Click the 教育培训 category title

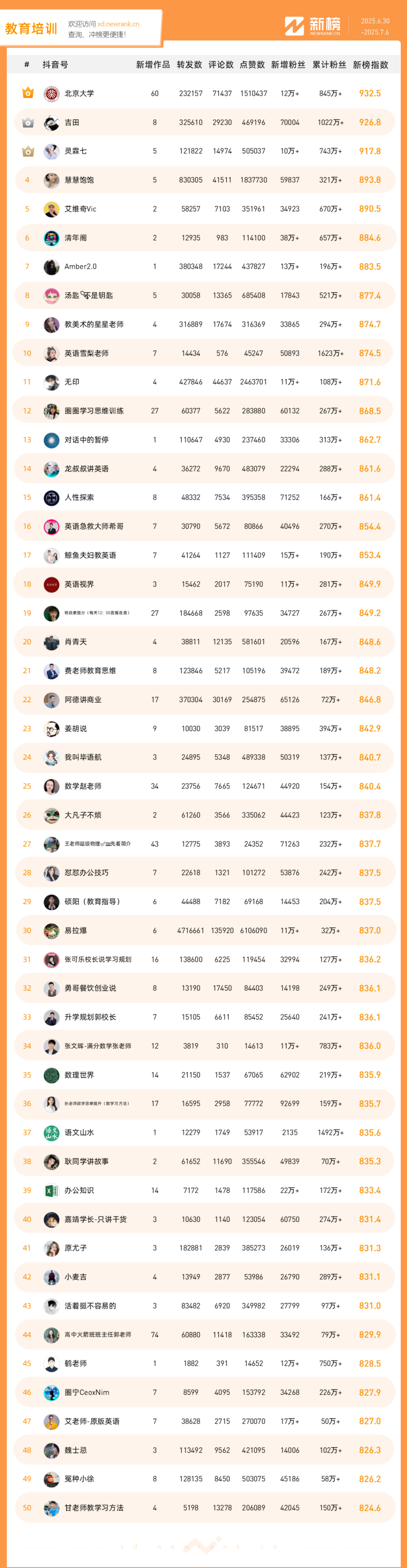point(31,29)
